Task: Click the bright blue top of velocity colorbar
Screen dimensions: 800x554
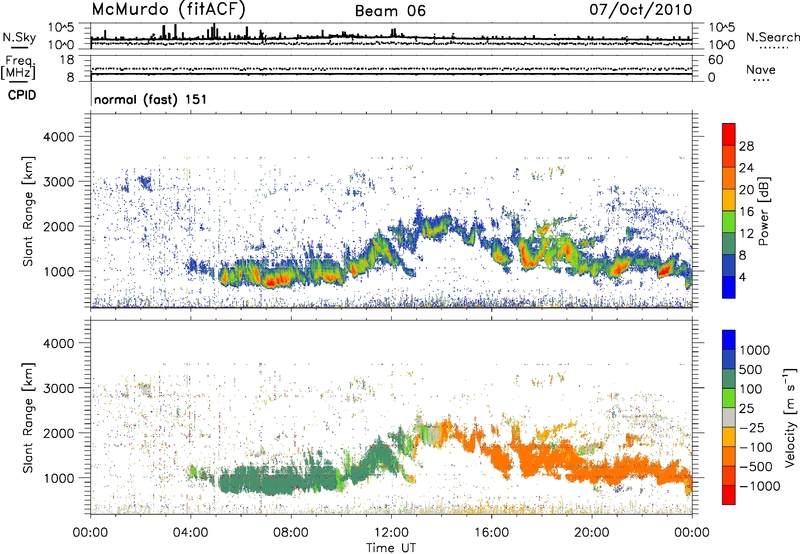Action: pos(729,340)
